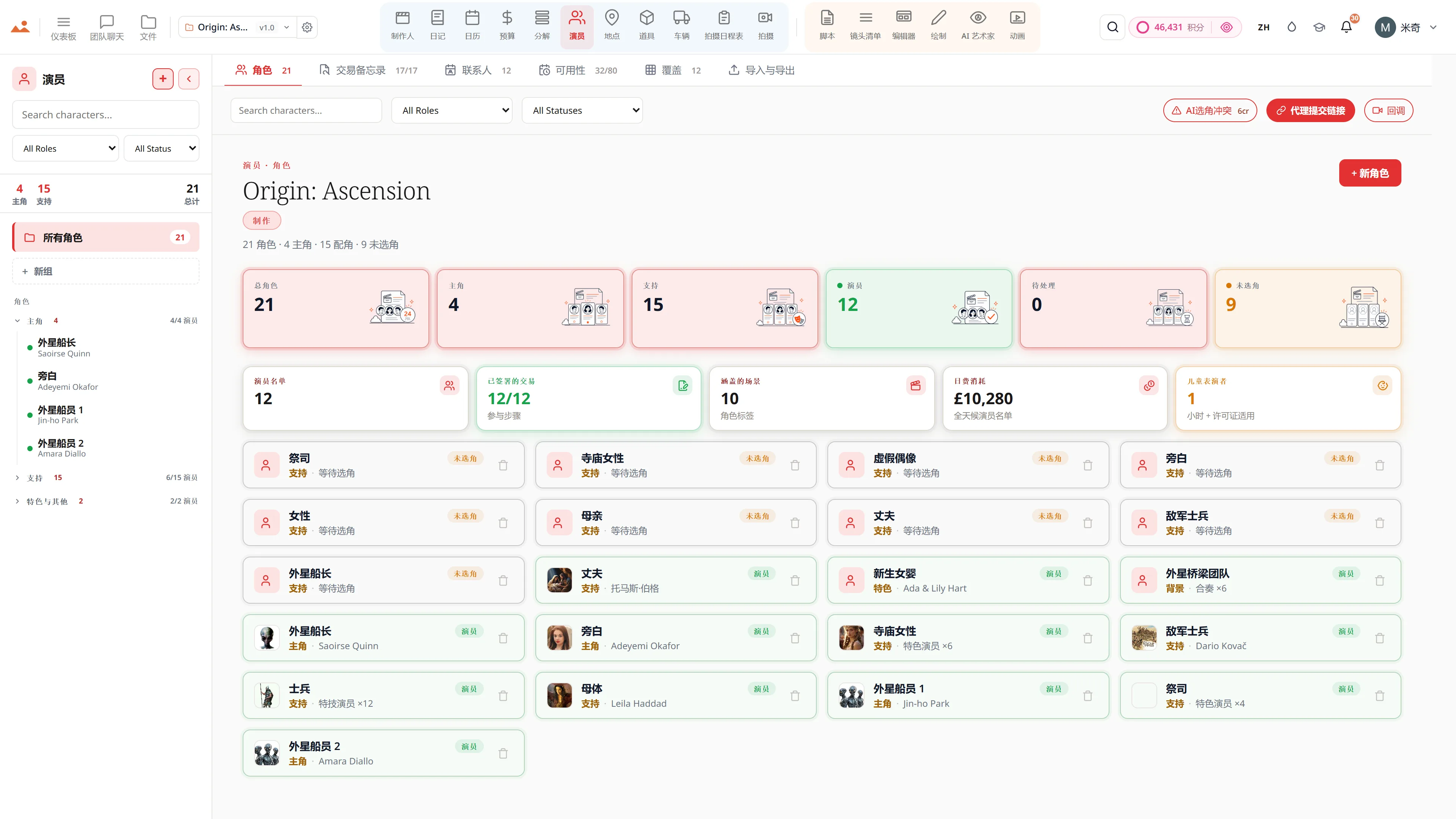
Task: Open the 镜头清单 shot list
Action: (865, 26)
